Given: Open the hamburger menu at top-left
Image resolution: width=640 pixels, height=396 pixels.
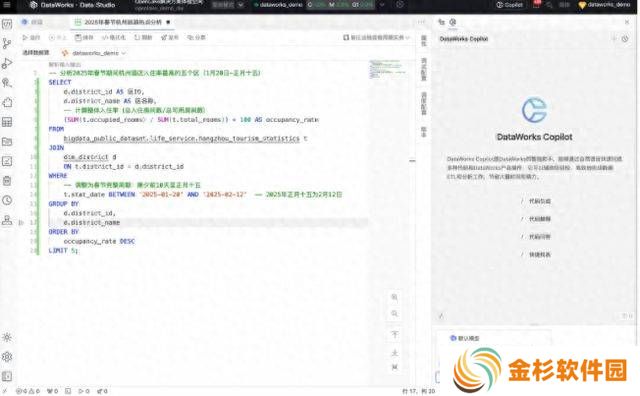Looking at the screenshot, I should click(x=7, y=5).
